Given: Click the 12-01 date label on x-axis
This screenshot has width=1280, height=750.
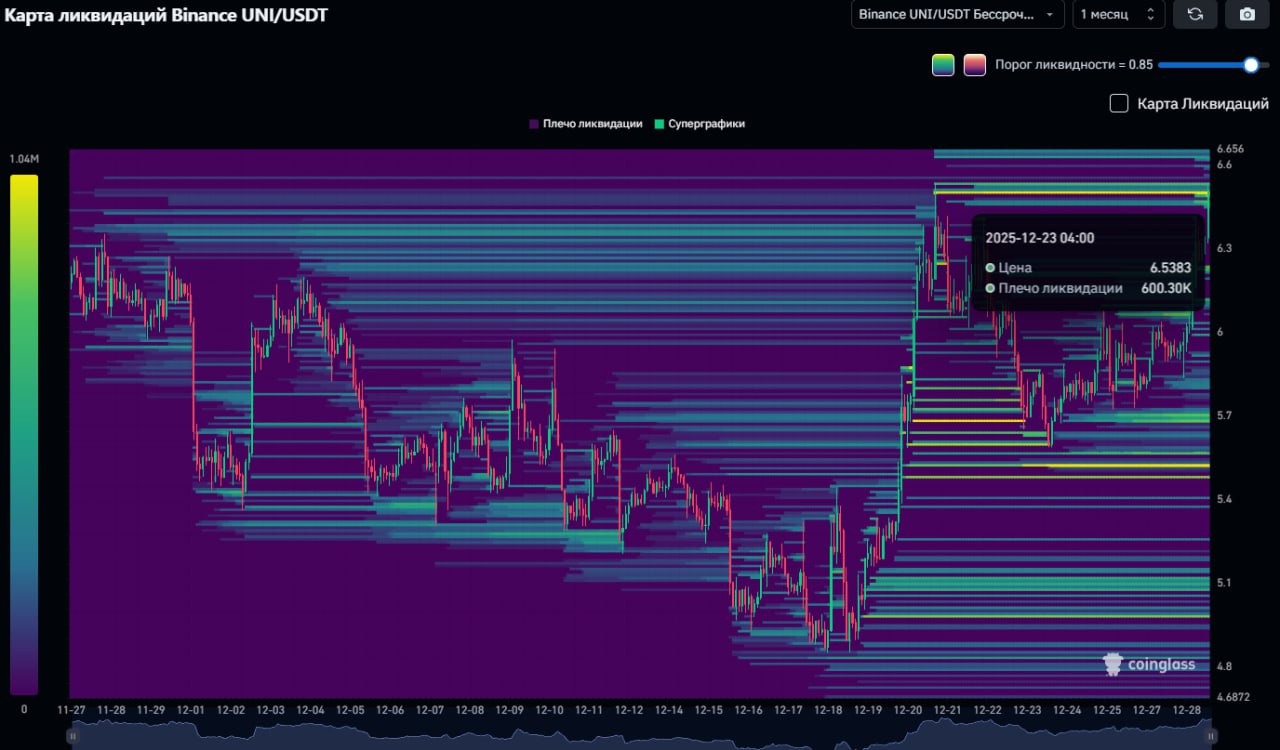Looking at the screenshot, I should tap(190, 710).
